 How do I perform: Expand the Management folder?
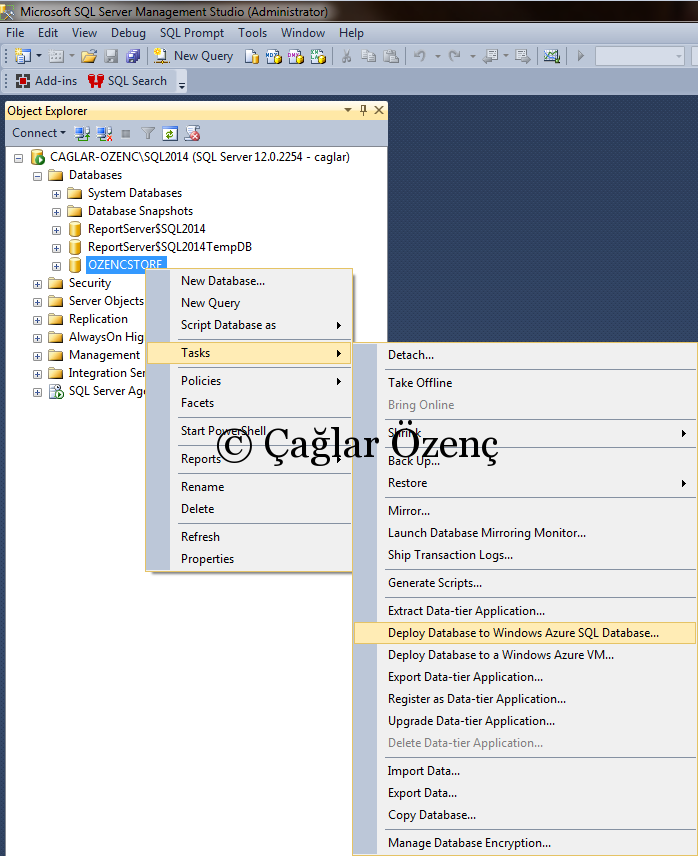coord(37,356)
